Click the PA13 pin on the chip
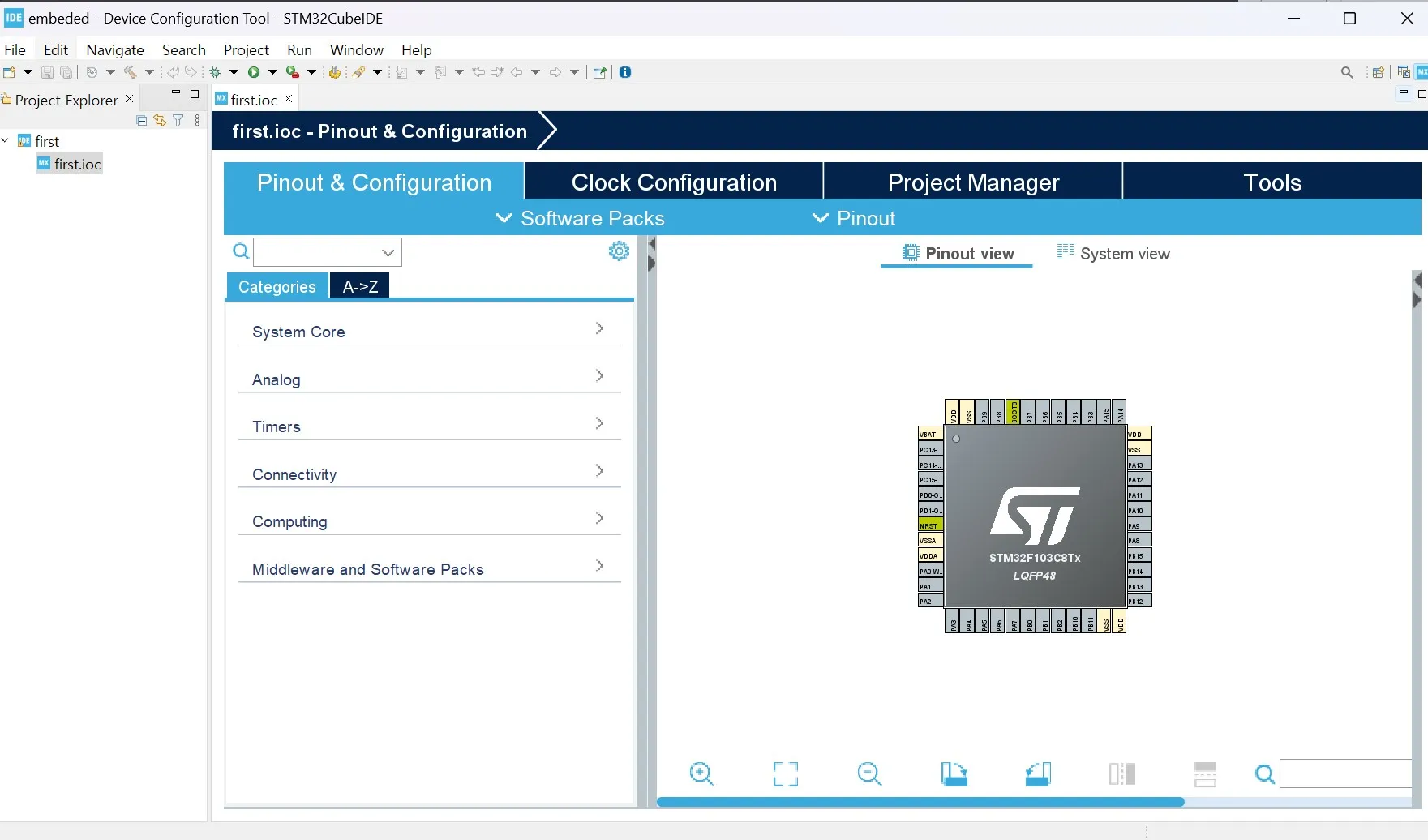The width and height of the screenshot is (1428, 840). [x=1139, y=465]
